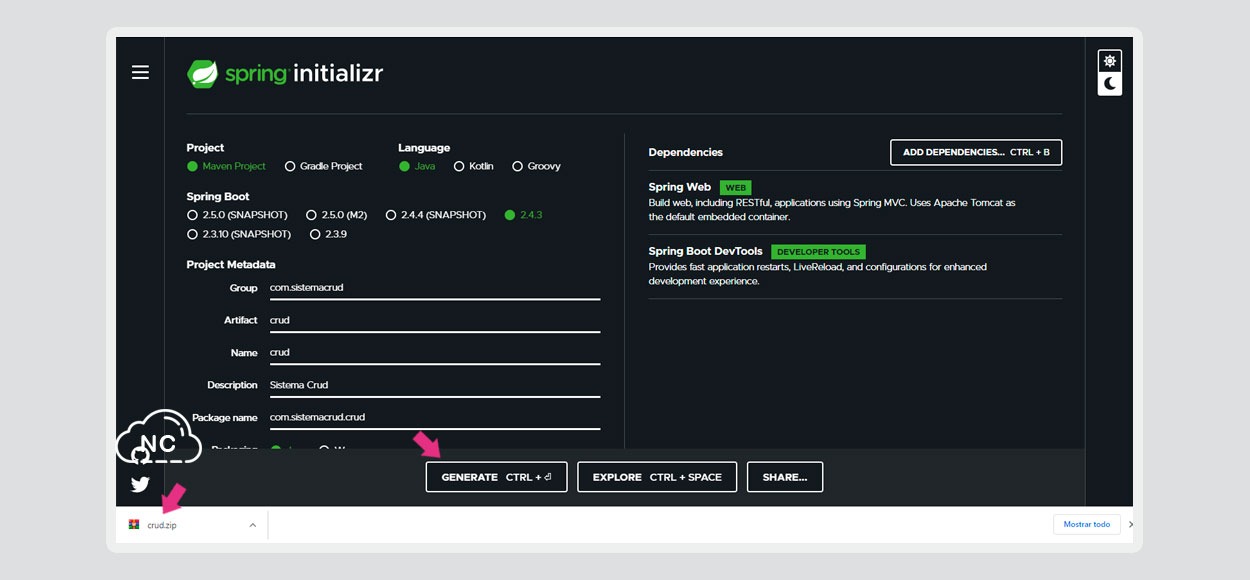Click Mostrar todo downloads button

click(x=1087, y=524)
